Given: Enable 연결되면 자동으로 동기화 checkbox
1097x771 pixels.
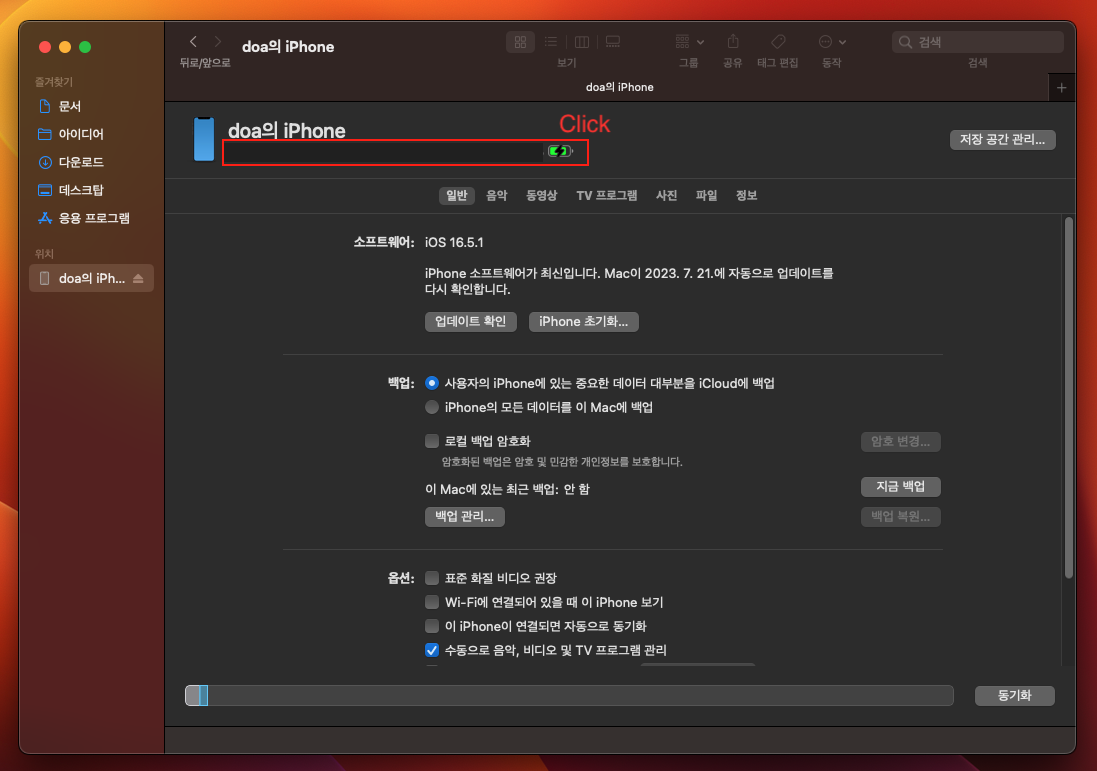Looking at the screenshot, I should [x=432, y=626].
